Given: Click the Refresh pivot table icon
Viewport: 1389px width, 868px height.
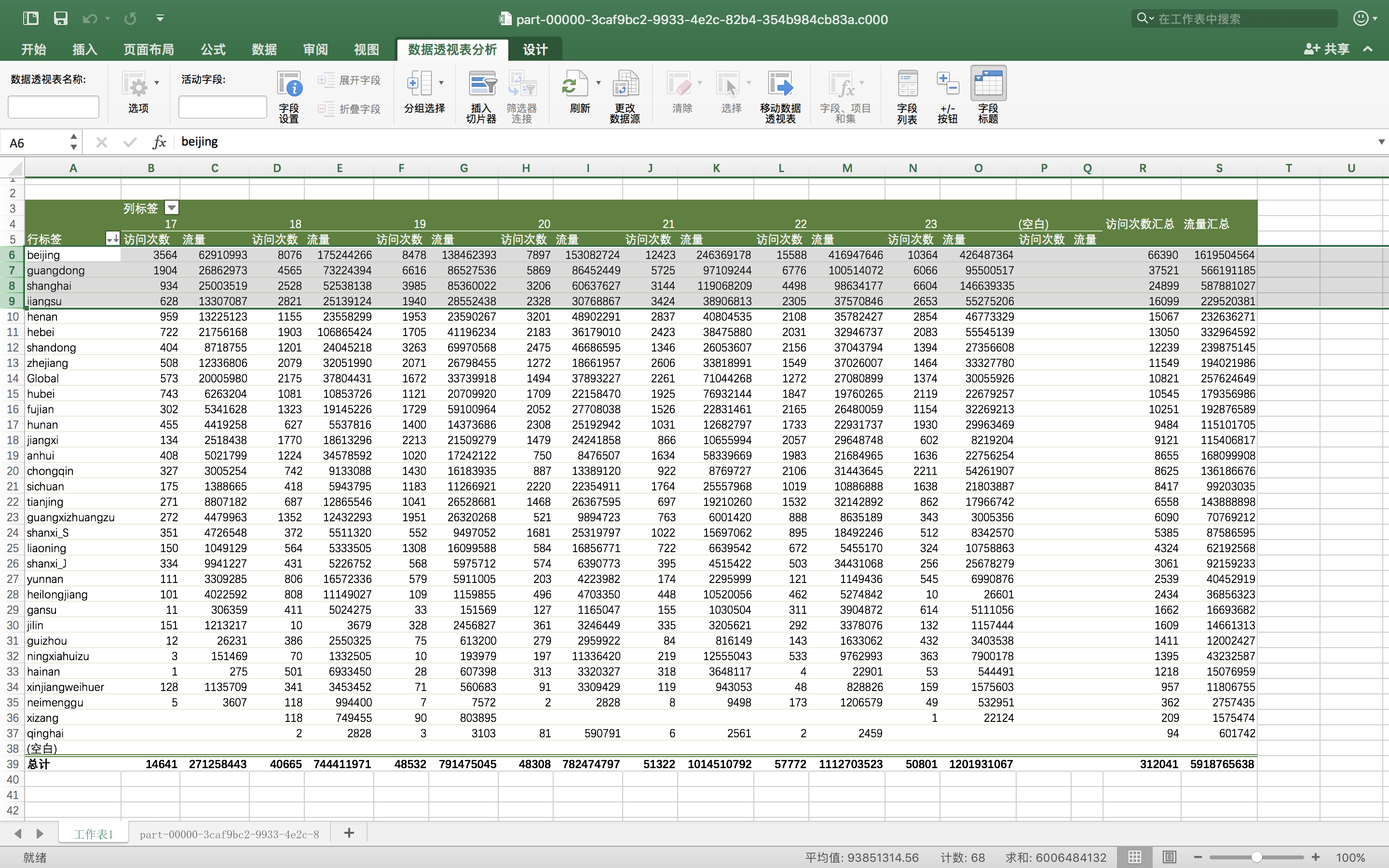Looking at the screenshot, I should [574, 85].
